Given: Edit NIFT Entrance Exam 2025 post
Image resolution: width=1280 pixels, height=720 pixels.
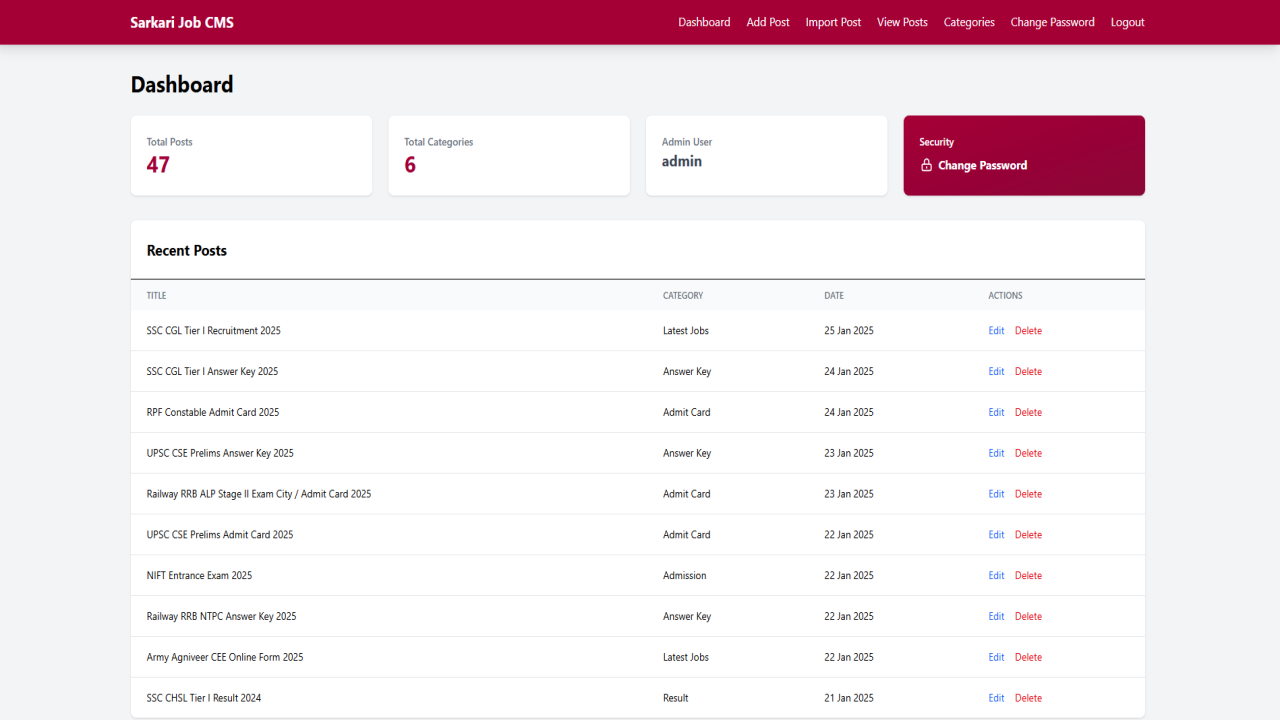Looking at the screenshot, I should 996,576.
